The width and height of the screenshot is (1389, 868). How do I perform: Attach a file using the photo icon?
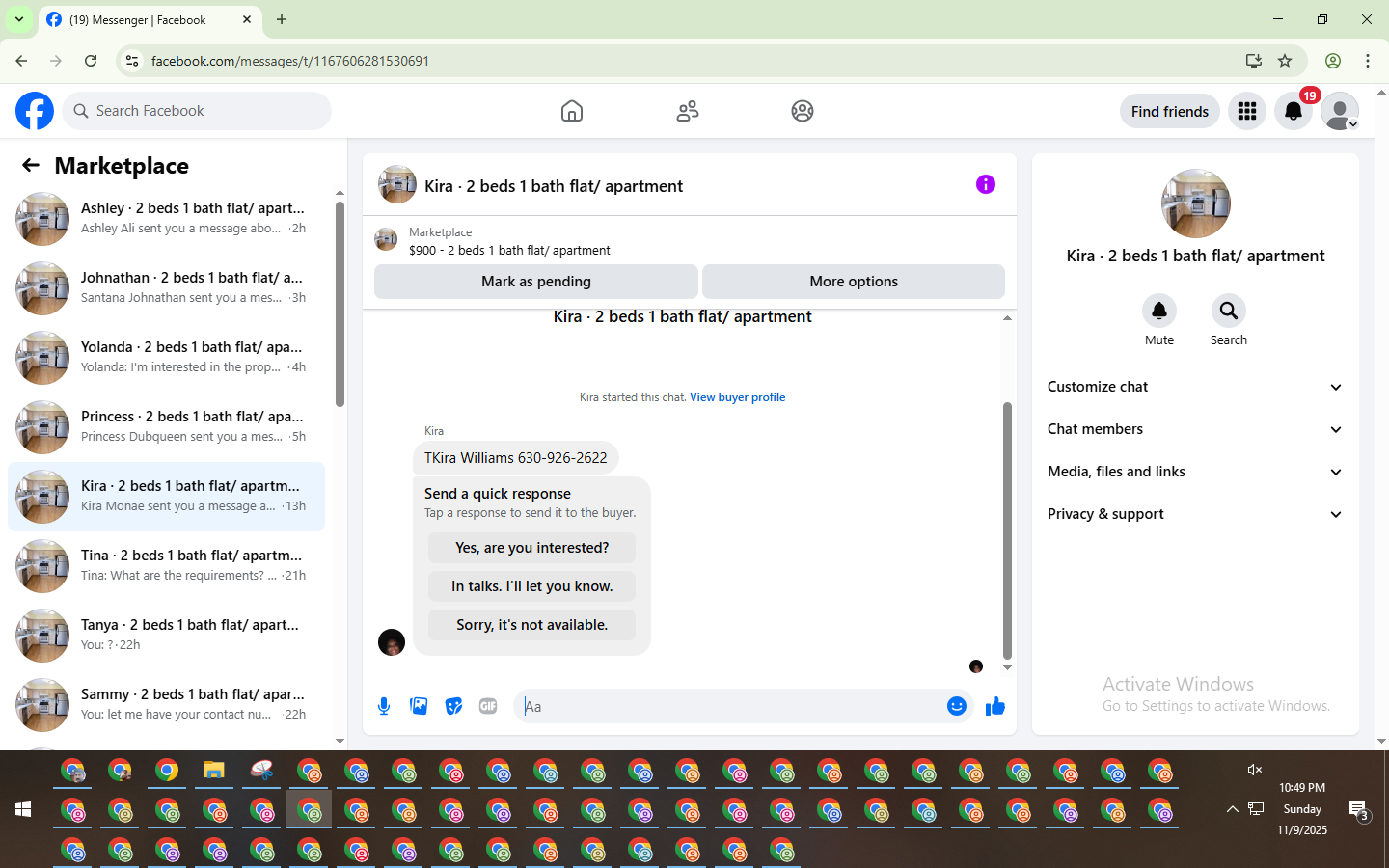[419, 706]
